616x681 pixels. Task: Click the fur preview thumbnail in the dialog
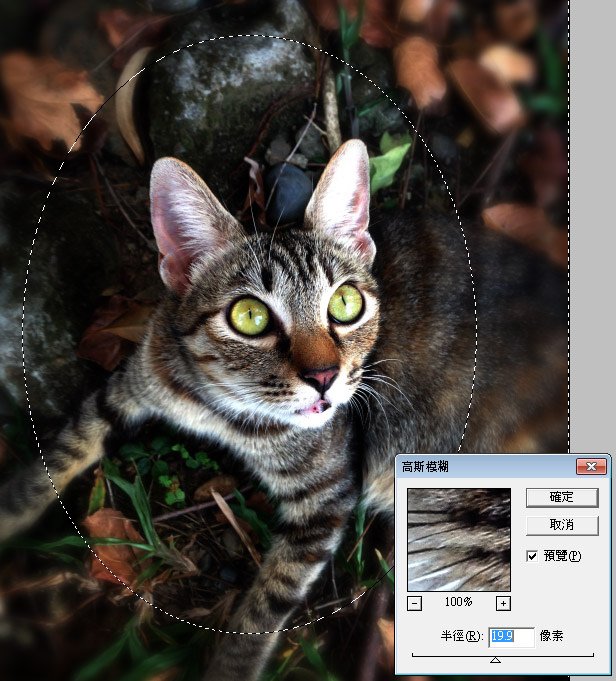(x=459, y=539)
